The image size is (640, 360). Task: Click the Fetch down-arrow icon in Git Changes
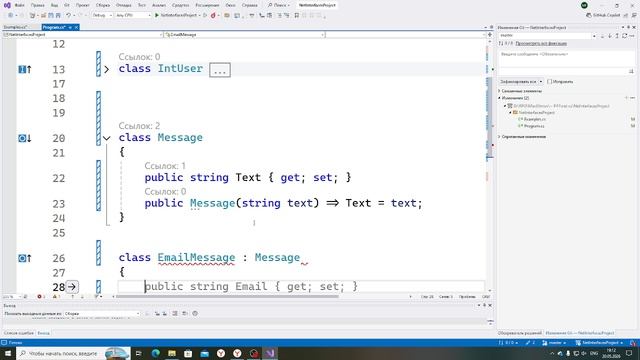(x=603, y=36)
